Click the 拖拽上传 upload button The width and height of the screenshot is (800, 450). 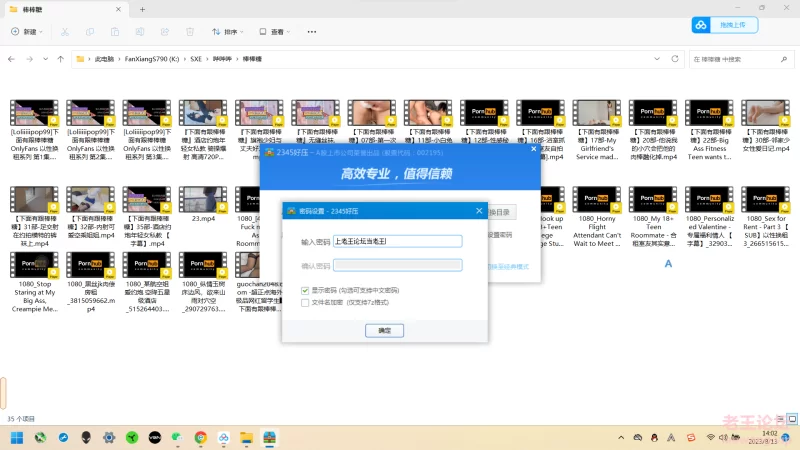click(733, 25)
